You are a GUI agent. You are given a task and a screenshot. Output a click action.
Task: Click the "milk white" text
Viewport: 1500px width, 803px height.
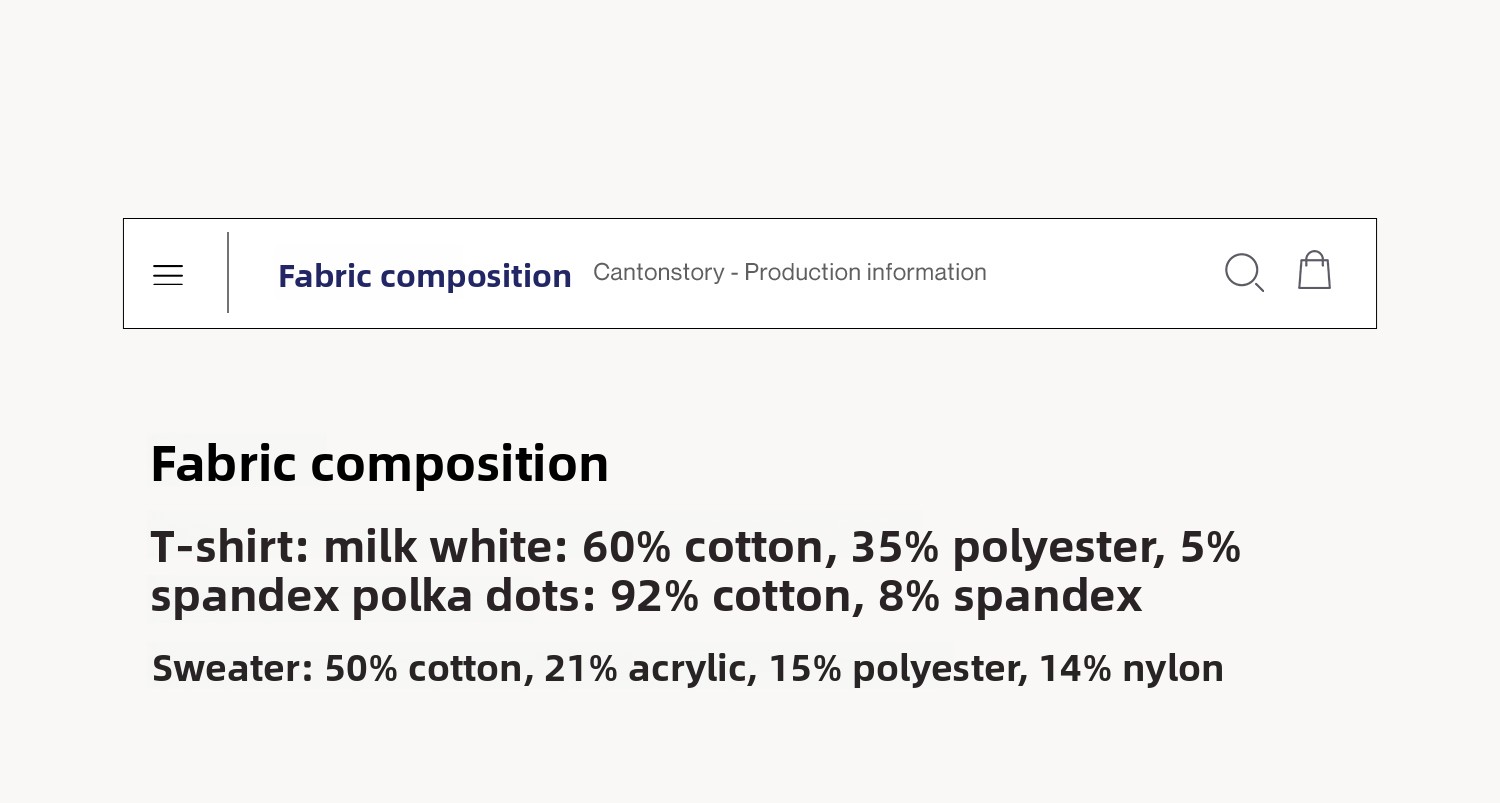pyautogui.click(x=445, y=547)
